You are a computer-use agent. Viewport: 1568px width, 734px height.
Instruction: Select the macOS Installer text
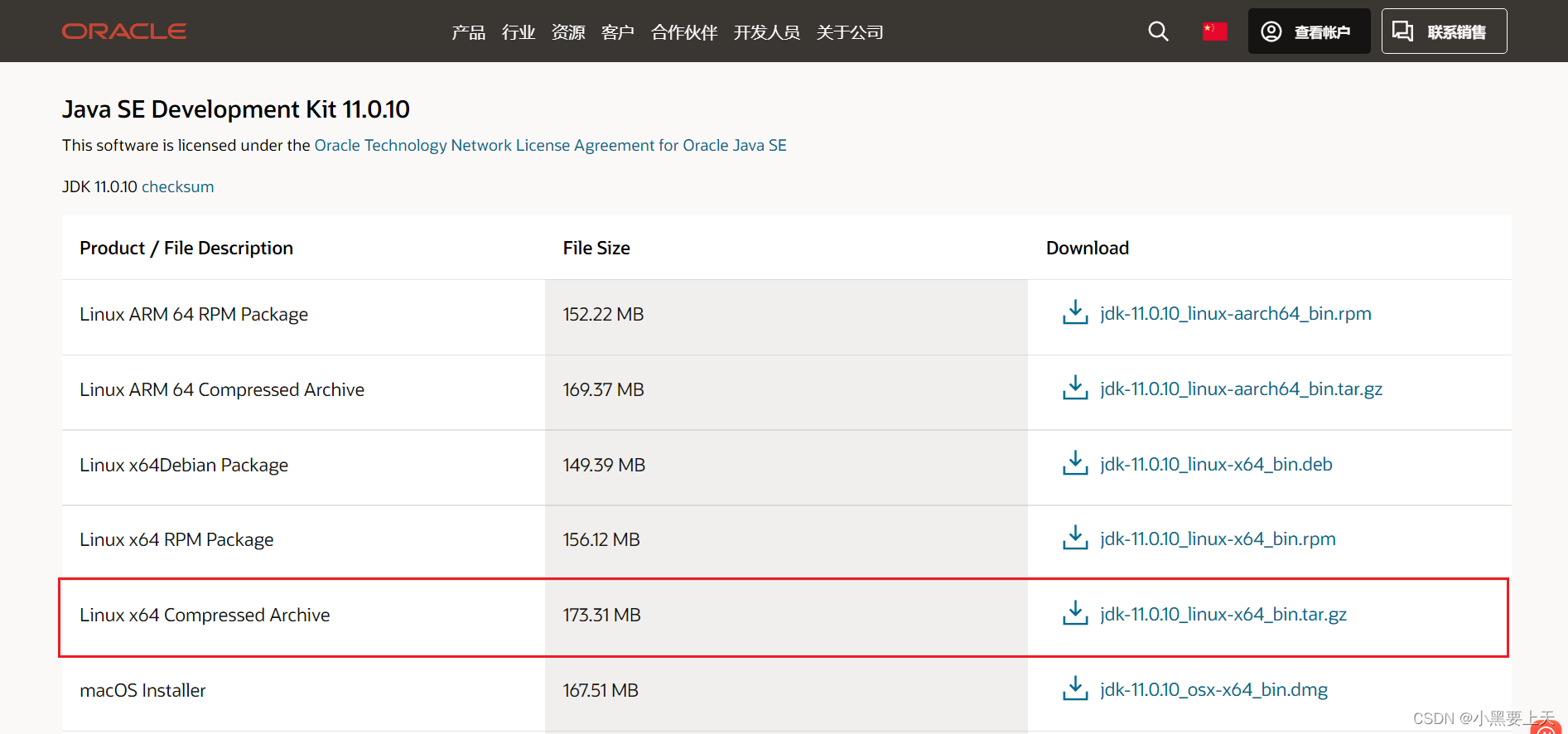point(142,691)
